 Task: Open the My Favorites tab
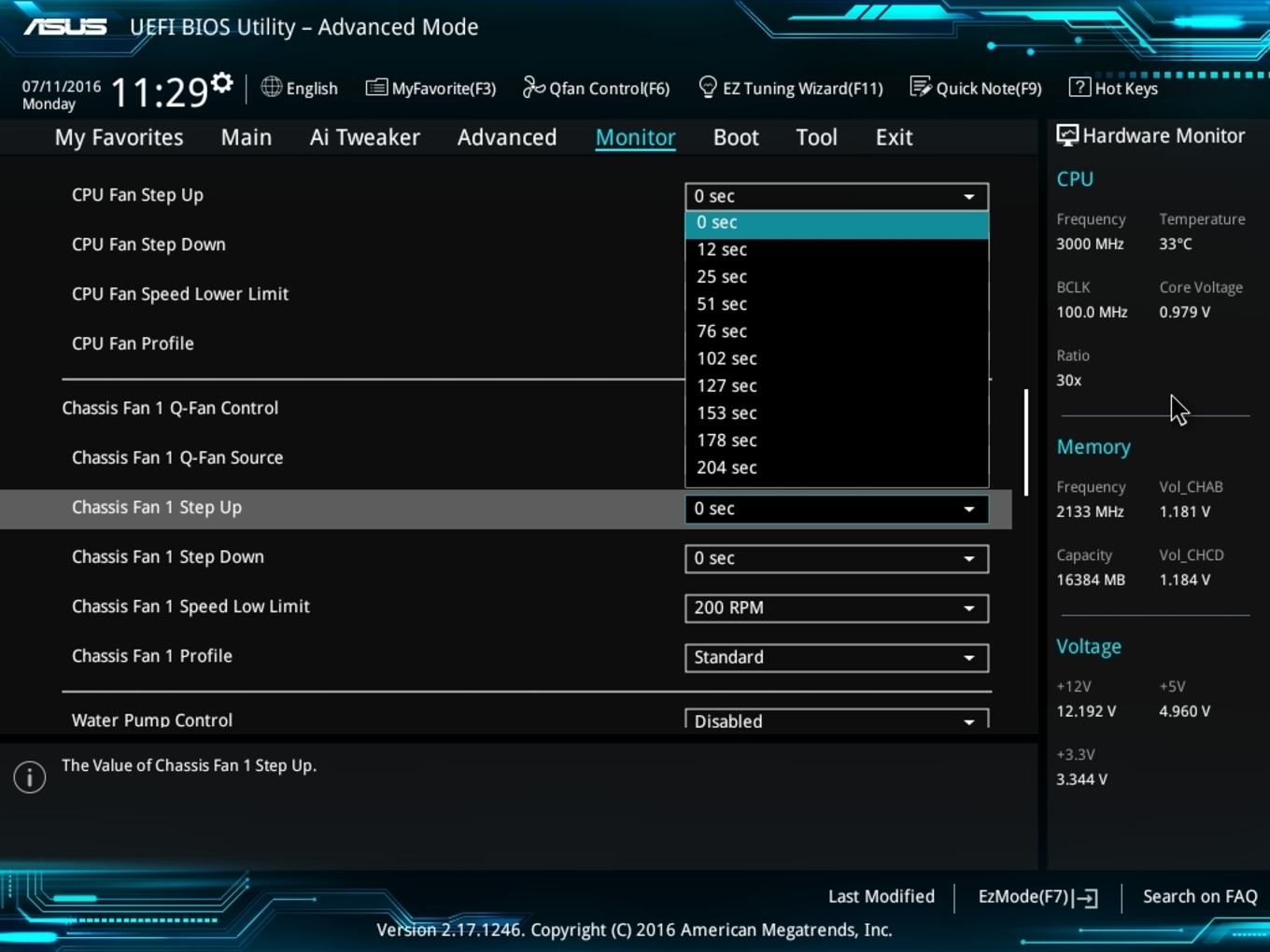click(x=120, y=137)
